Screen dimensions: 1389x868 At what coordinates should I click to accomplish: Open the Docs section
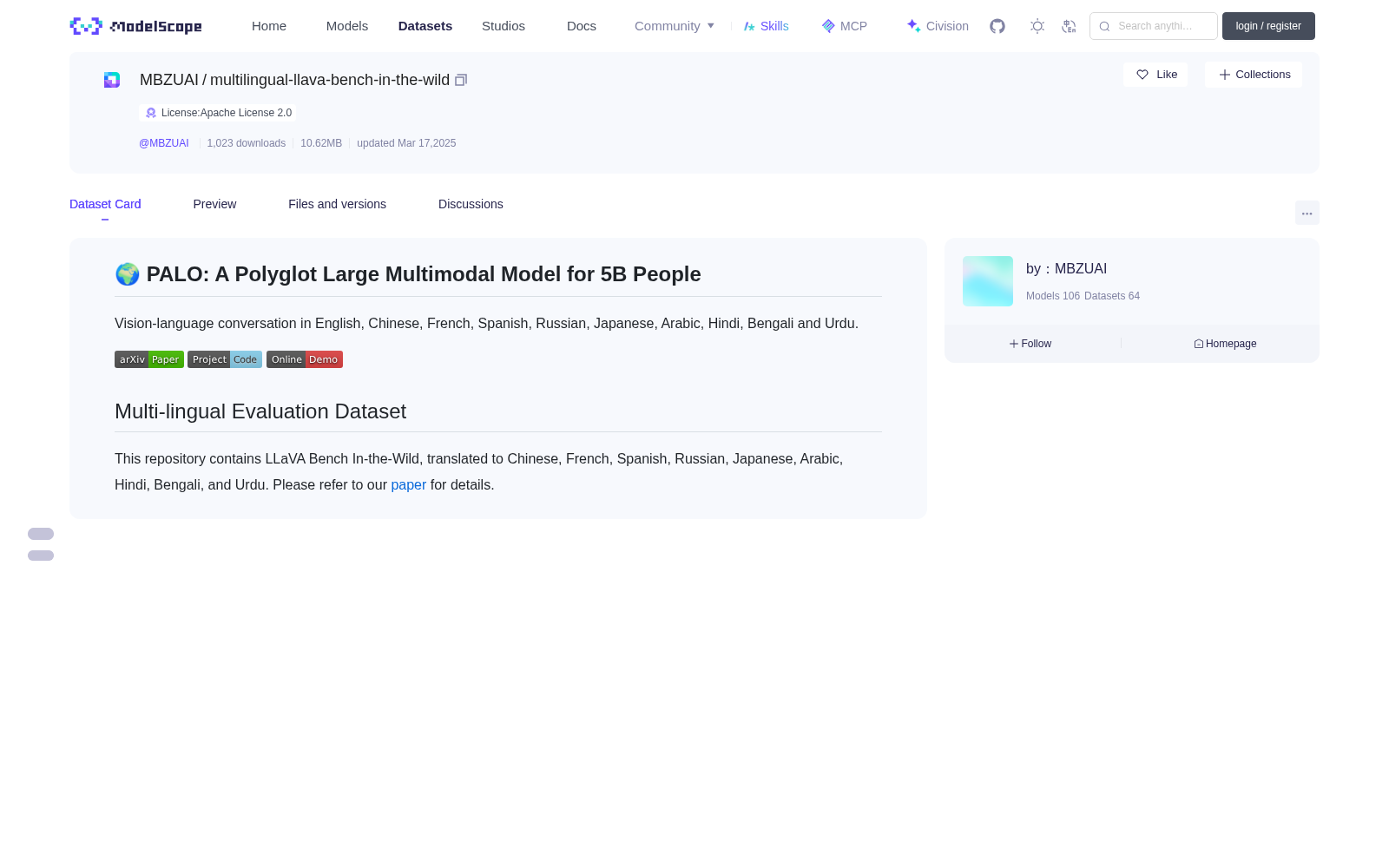click(x=582, y=26)
